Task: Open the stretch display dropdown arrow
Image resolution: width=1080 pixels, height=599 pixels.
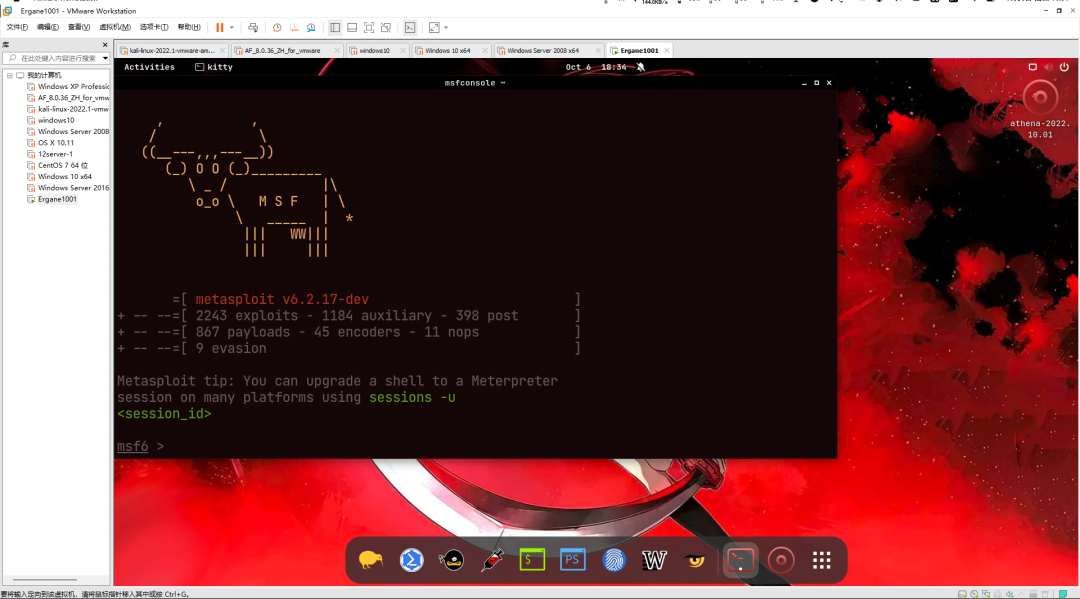Action: (446, 28)
